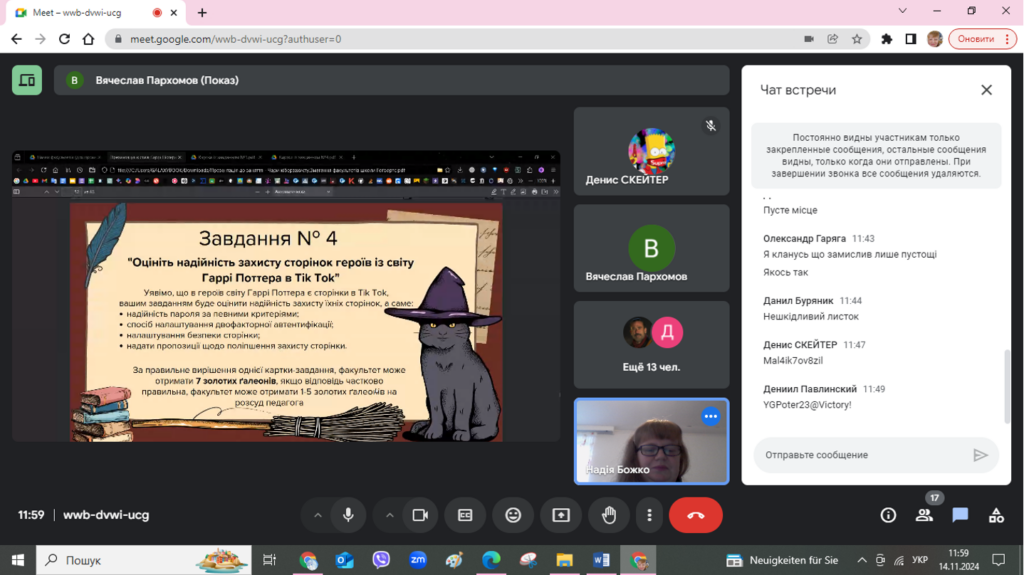This screenshot has height=575, width=1024.
Task: Click 'Нешкідливий листок' chat message
Action: (x=811, y=317)
